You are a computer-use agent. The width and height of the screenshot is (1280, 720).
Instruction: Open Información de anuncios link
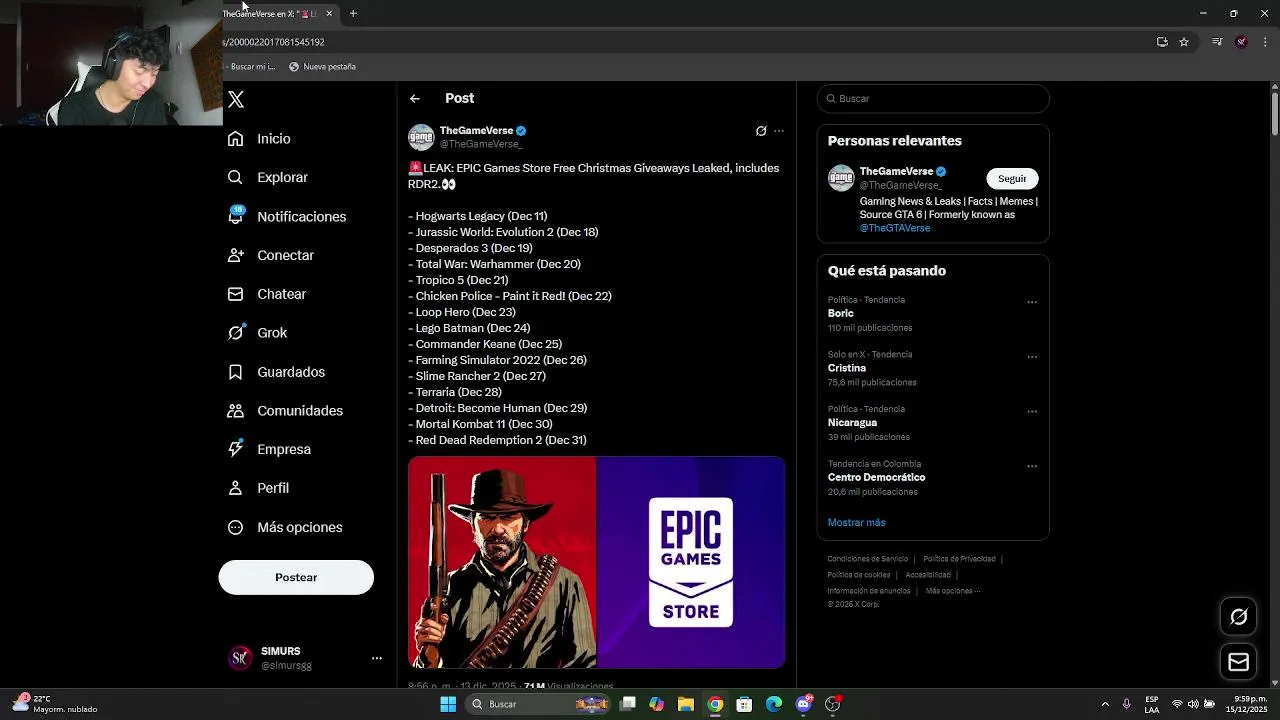(x=869, y=591)
